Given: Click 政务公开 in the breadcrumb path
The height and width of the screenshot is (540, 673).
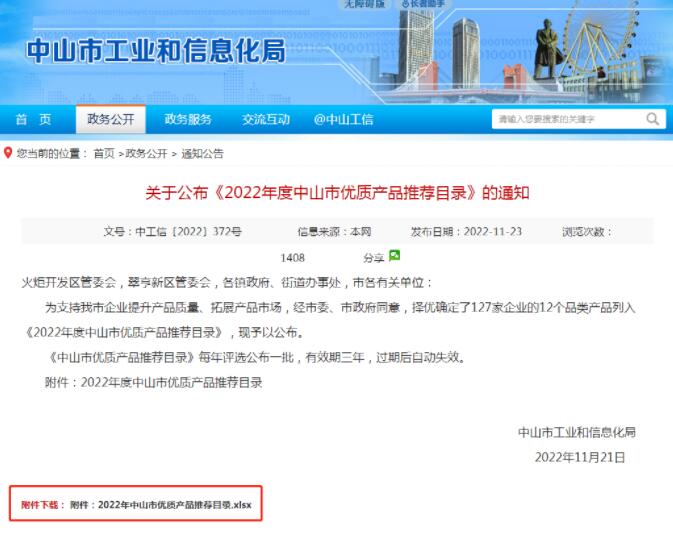Looking at the screenshot, I should pyautogui.click(x=148, y=154).
